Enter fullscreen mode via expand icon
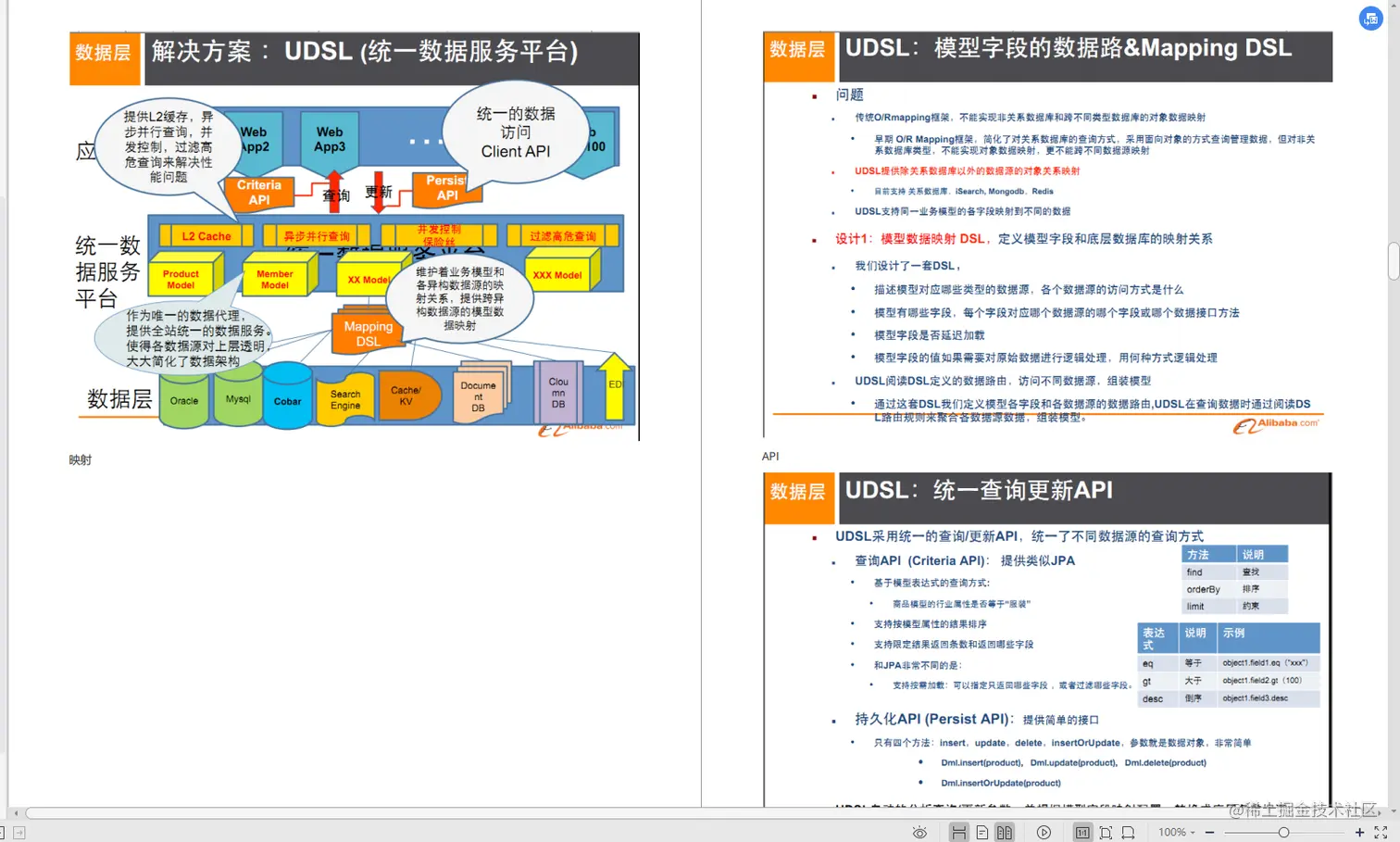Screen dimensions: 1400x842 coord(1381,832)
